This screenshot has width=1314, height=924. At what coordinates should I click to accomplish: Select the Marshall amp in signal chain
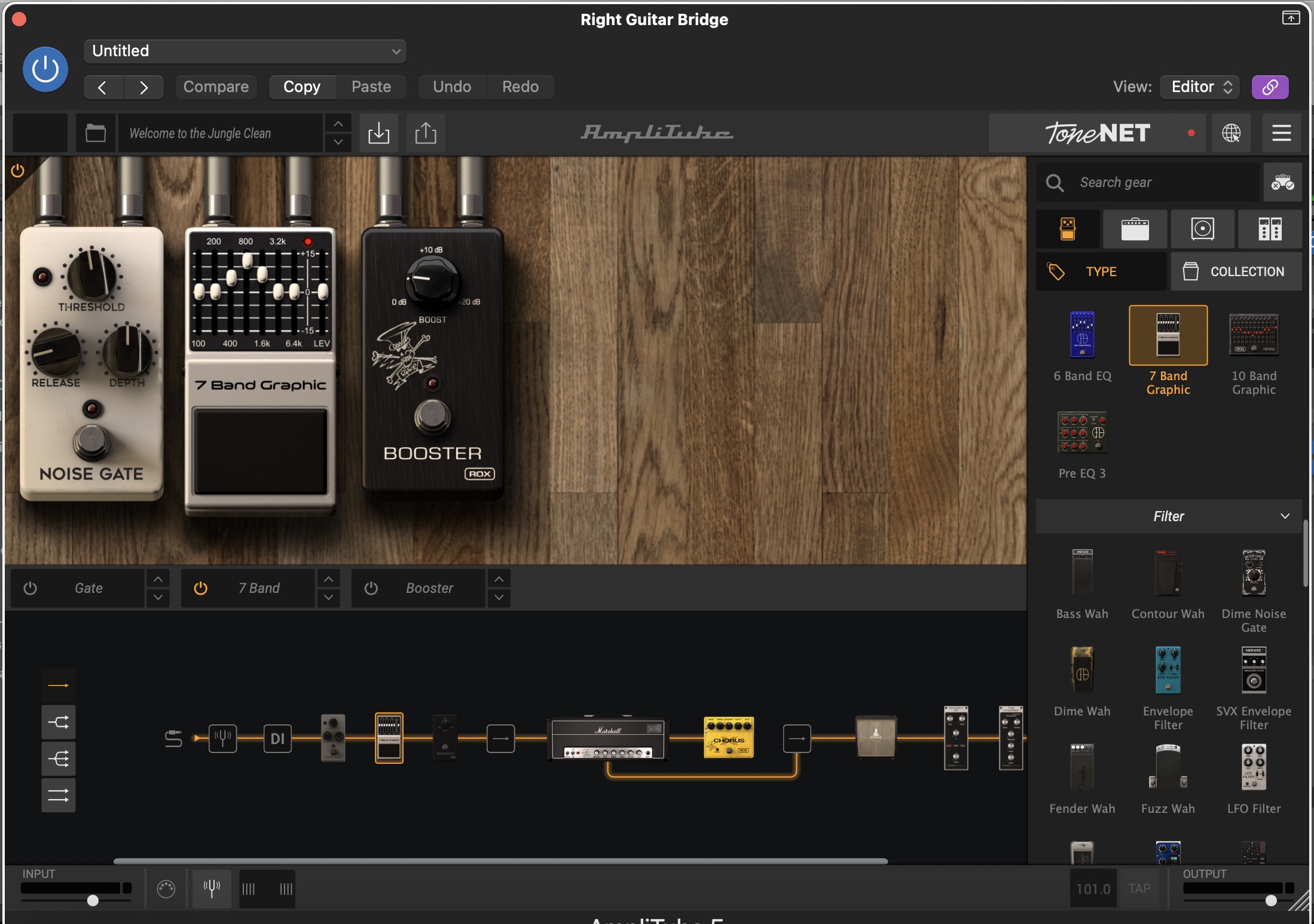pyautogui.click(x=607, y=738)
